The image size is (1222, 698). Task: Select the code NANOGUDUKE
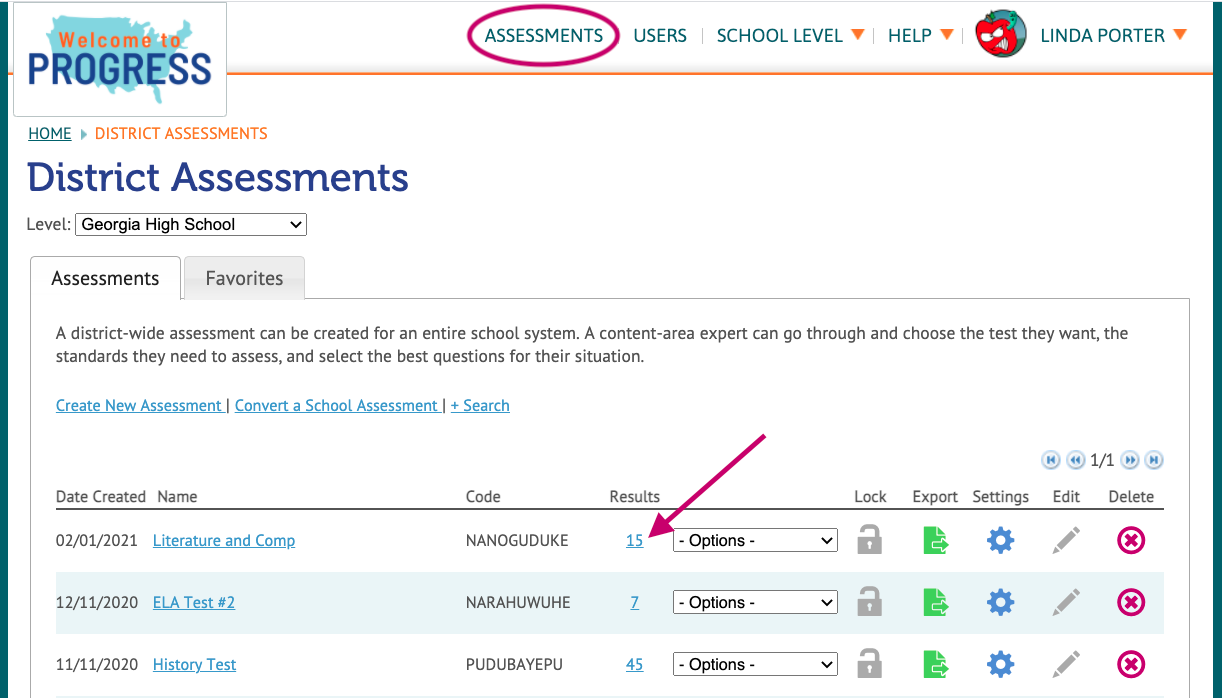[x=517, y=540]
